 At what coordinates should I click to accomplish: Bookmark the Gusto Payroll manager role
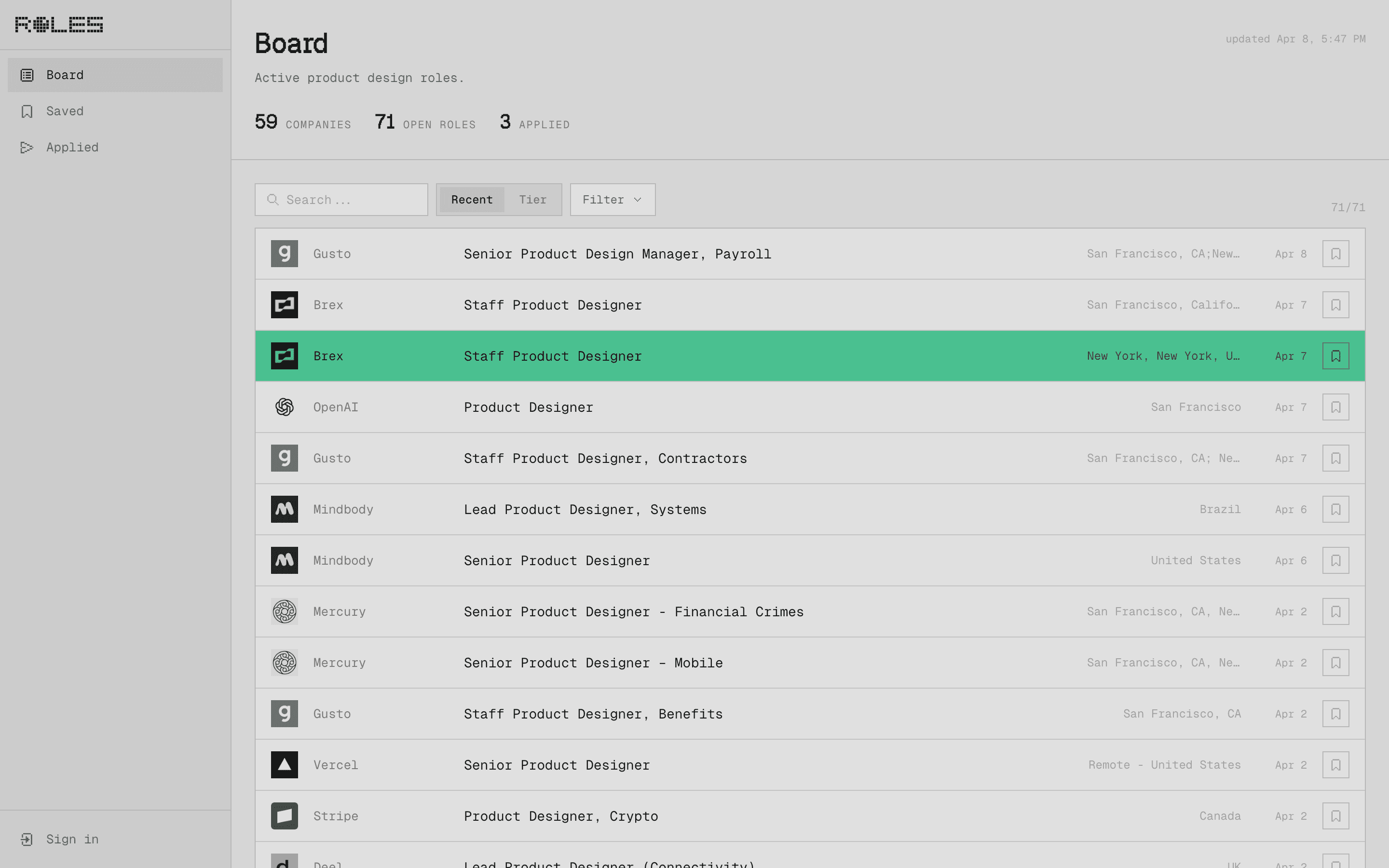click(x=1335, y=254)
